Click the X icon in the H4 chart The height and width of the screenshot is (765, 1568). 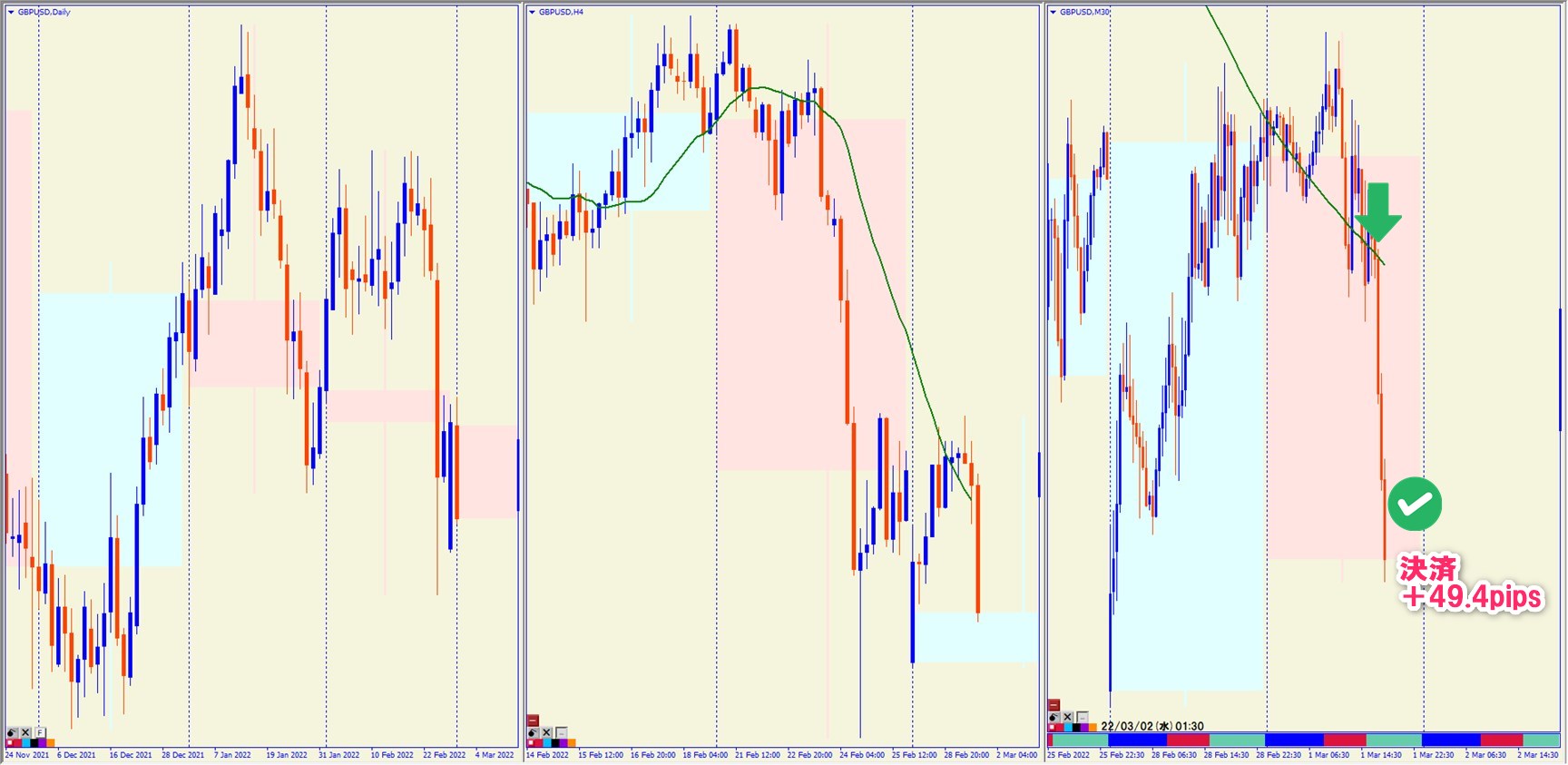tap(547, 732)
